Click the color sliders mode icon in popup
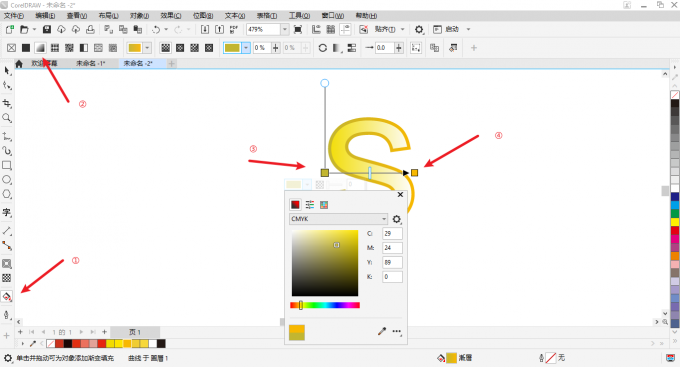Image resolution: width=680 pixels, height=367 pixels. (310, 205)
